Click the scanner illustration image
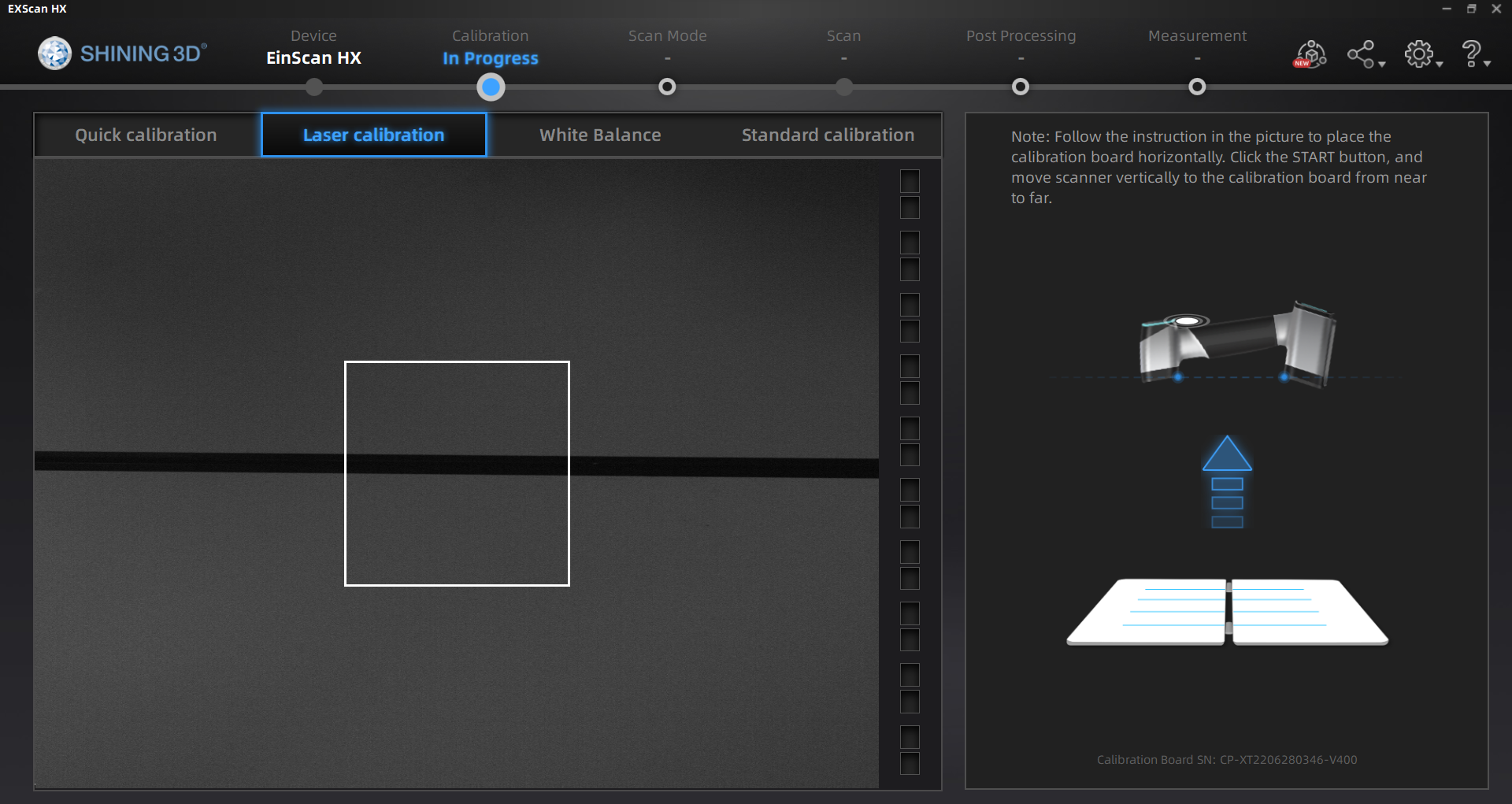This screenshot has height=804, width=1512. click(x=1237, y=343)
